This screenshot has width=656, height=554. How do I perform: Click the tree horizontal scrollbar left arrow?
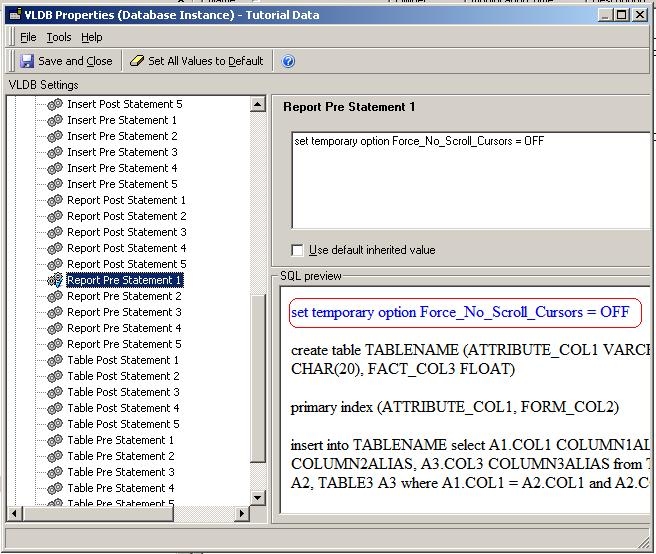click(x=15, y=513)
